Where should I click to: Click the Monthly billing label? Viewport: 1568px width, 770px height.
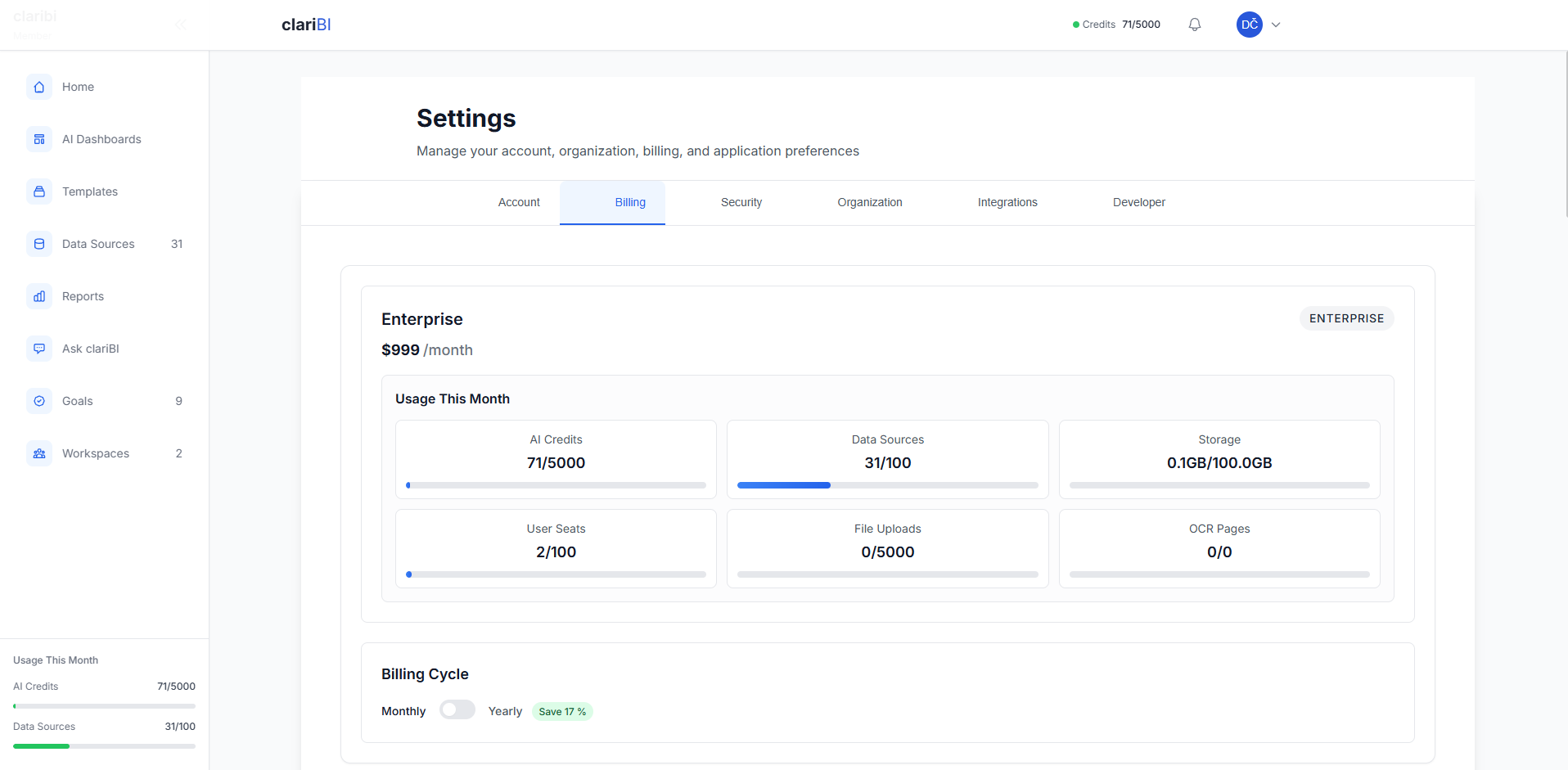tap(403, 711)
